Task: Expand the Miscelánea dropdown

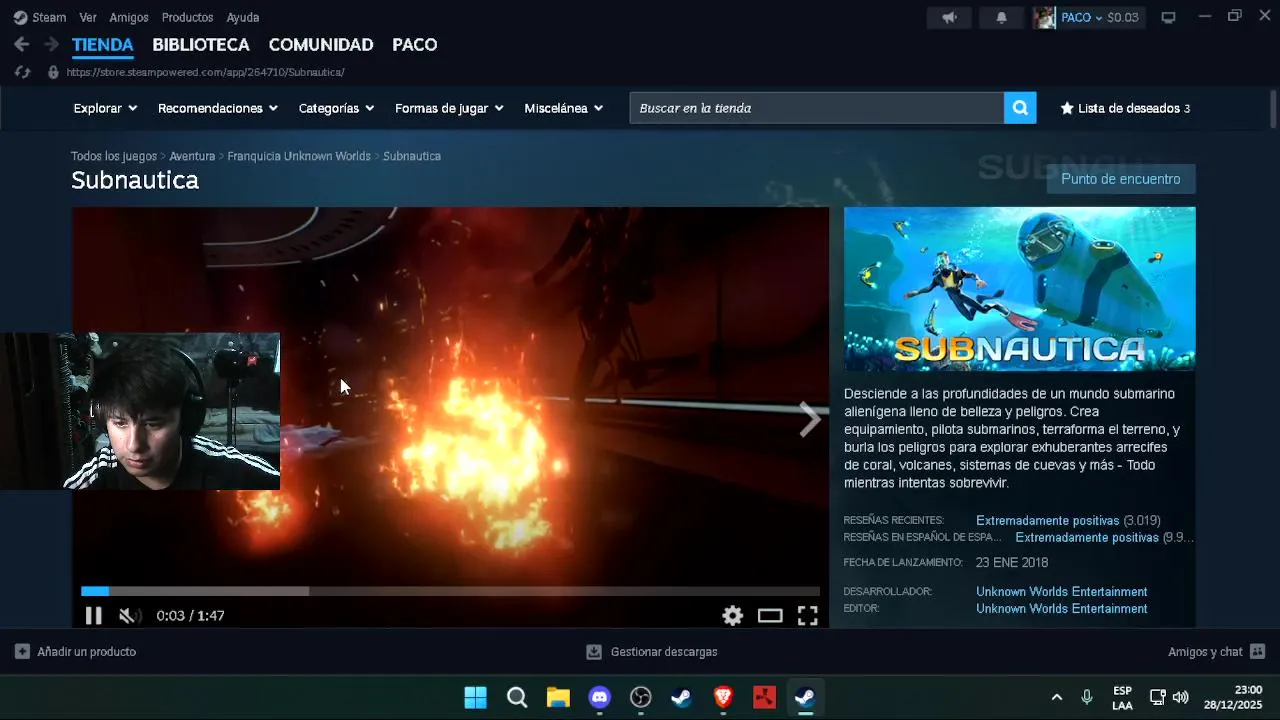Action: [x=564, y=108]
